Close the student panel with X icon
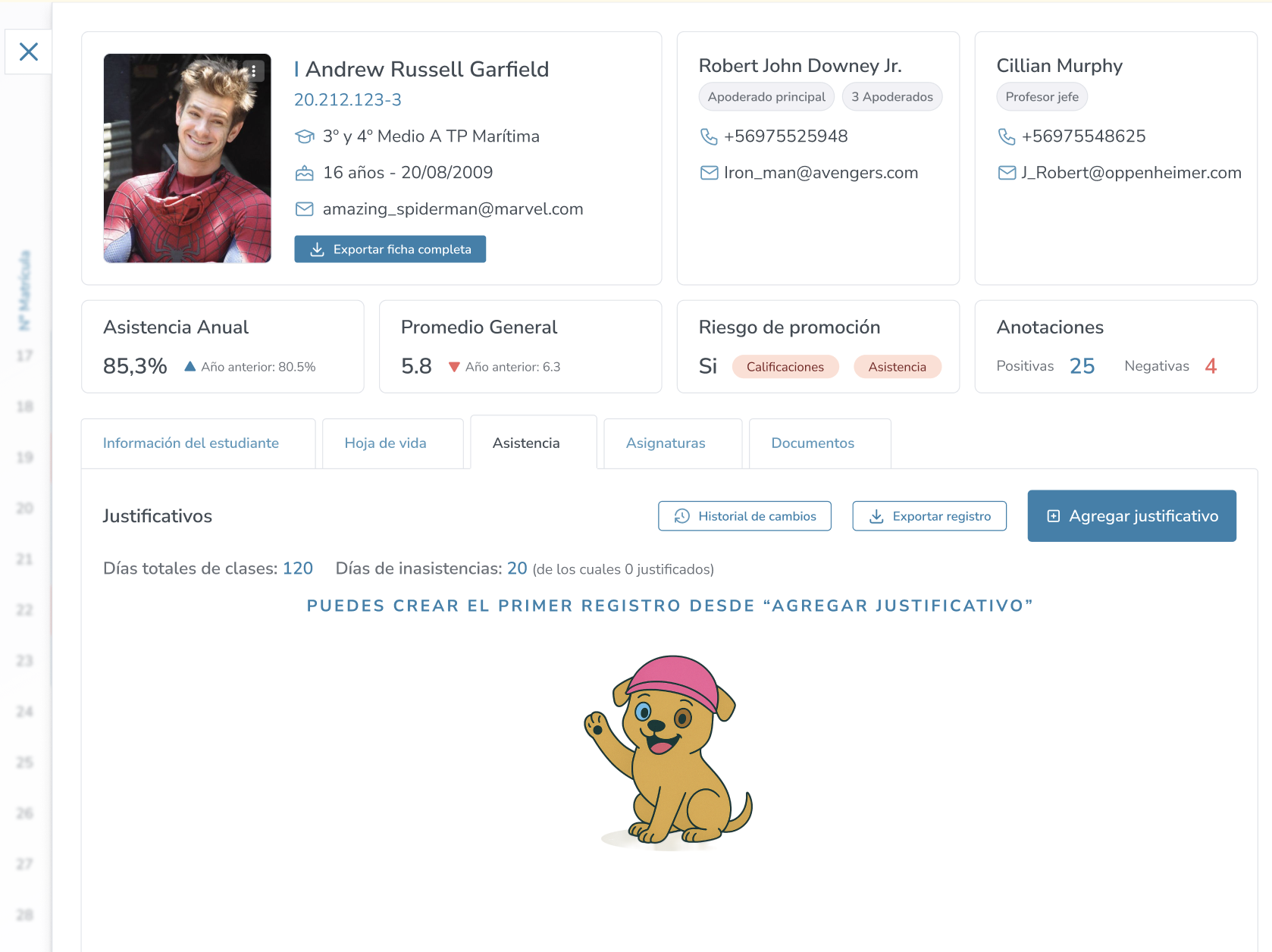The image size is (1272, 952). point(29,52)
